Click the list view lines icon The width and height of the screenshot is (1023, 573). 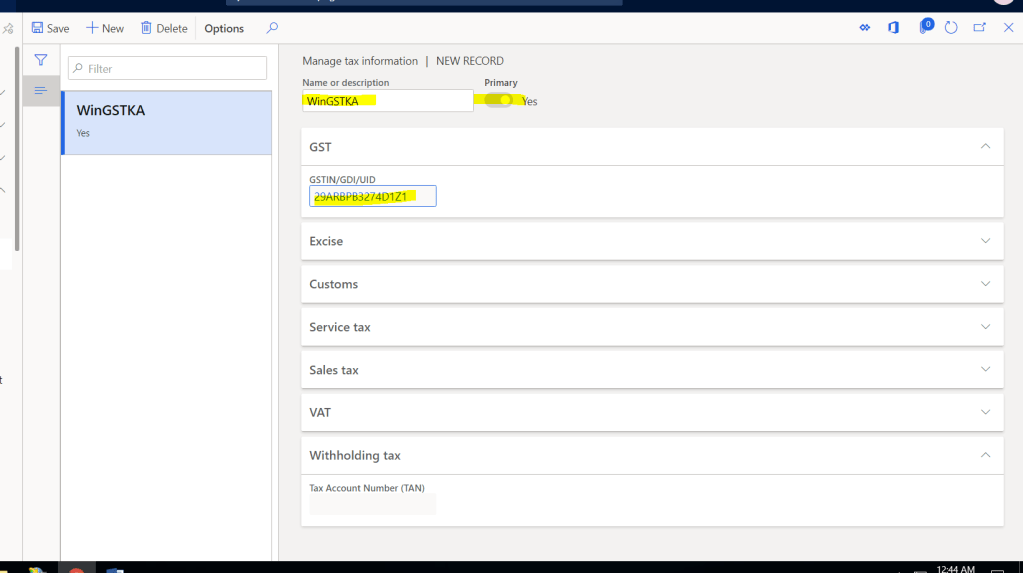(41, 90)
